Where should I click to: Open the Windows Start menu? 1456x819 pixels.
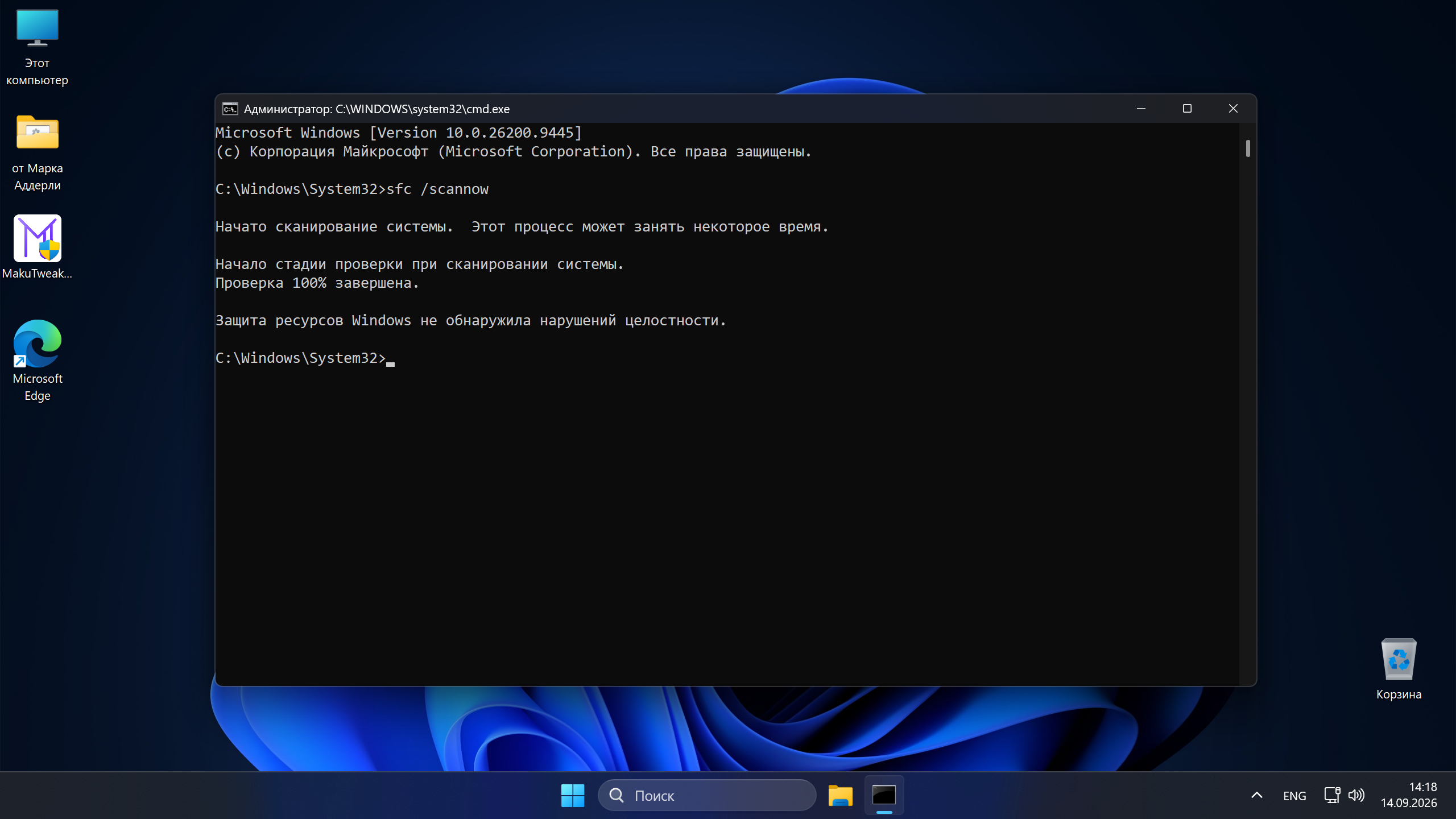click(x=572, y=795)
